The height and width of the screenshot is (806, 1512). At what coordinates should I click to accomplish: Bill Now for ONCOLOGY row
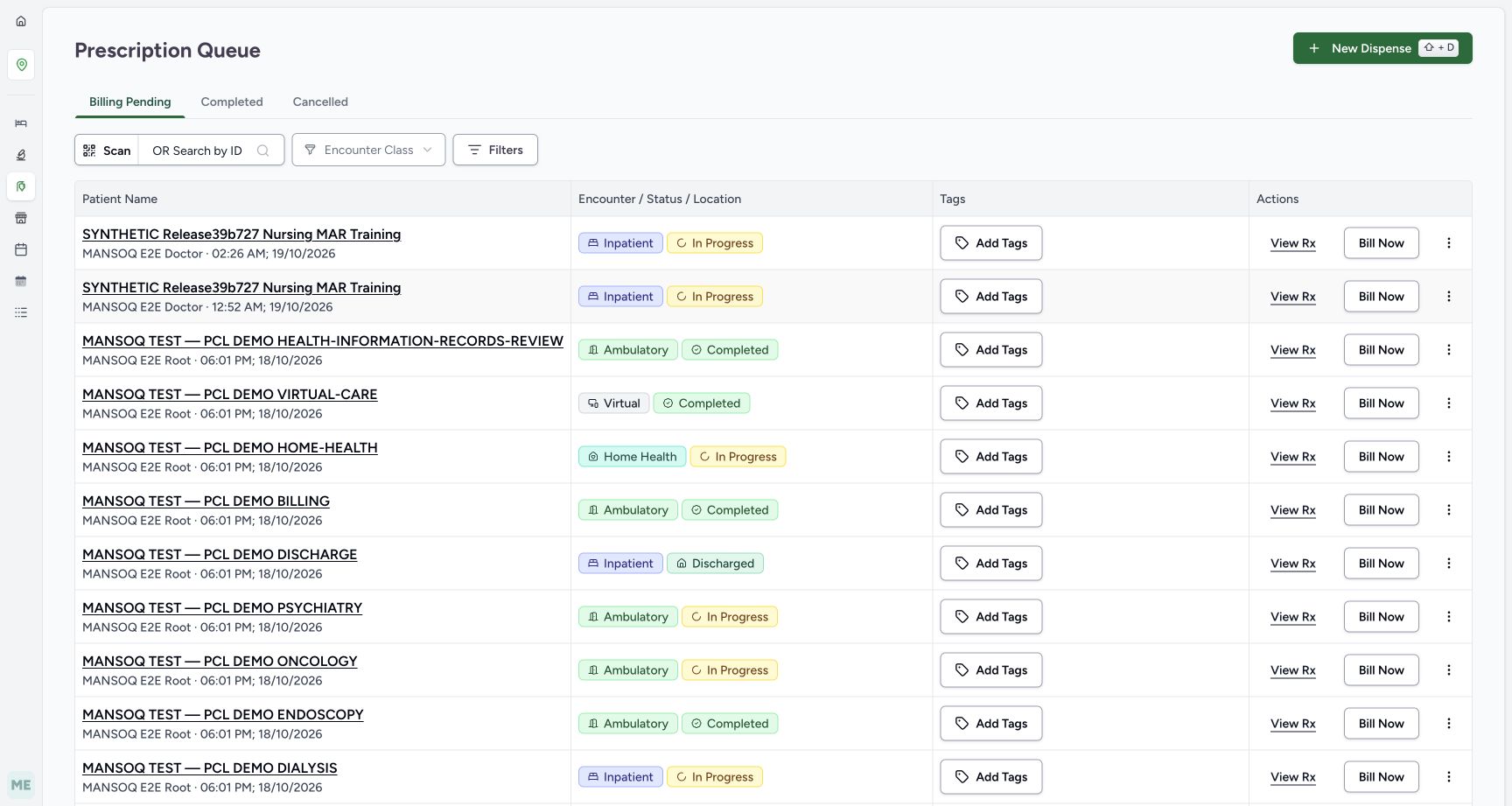pyautogui.click(x=1382, y=670)
